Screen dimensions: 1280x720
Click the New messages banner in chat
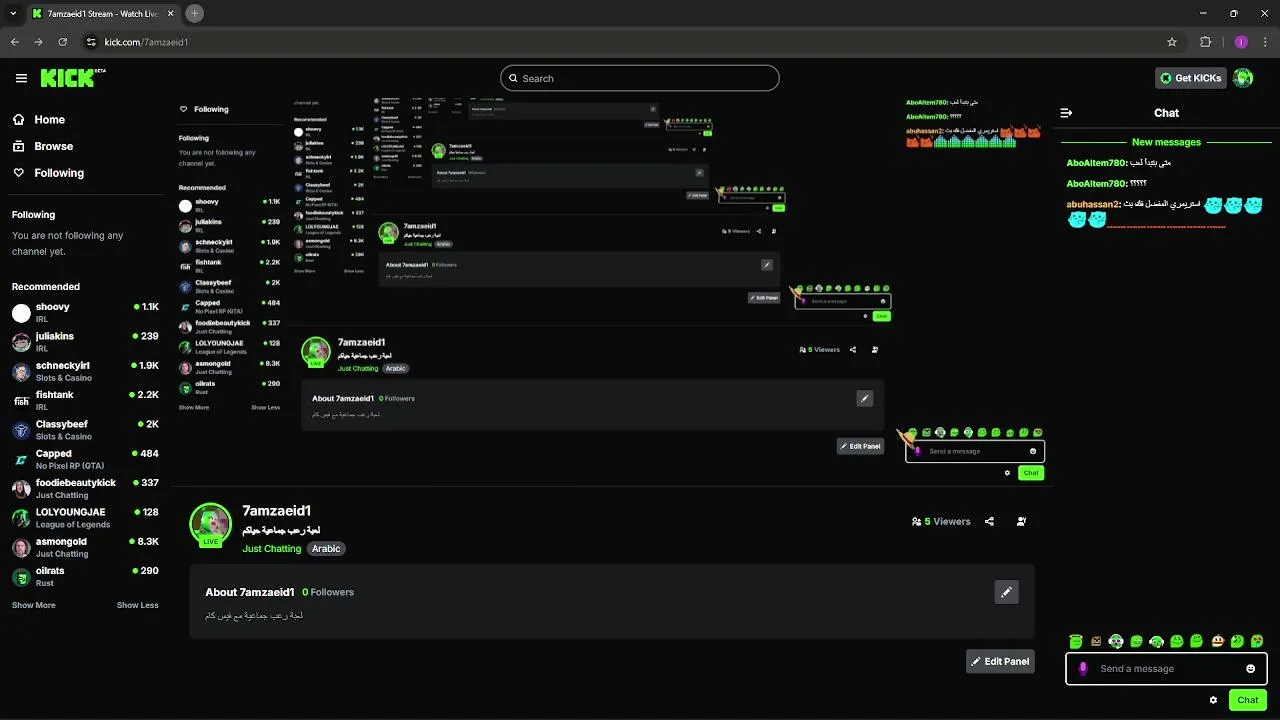coord(1166,142)
